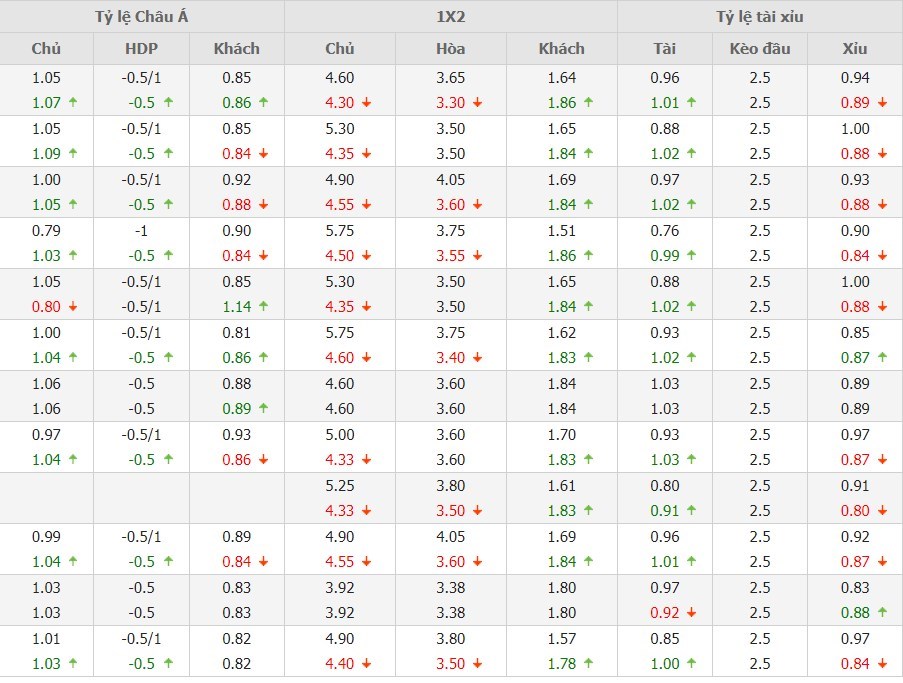The width and height of the screenshot is (903, 683).
Task: Click the red down arrow next to 3.30
Action: 477,102
